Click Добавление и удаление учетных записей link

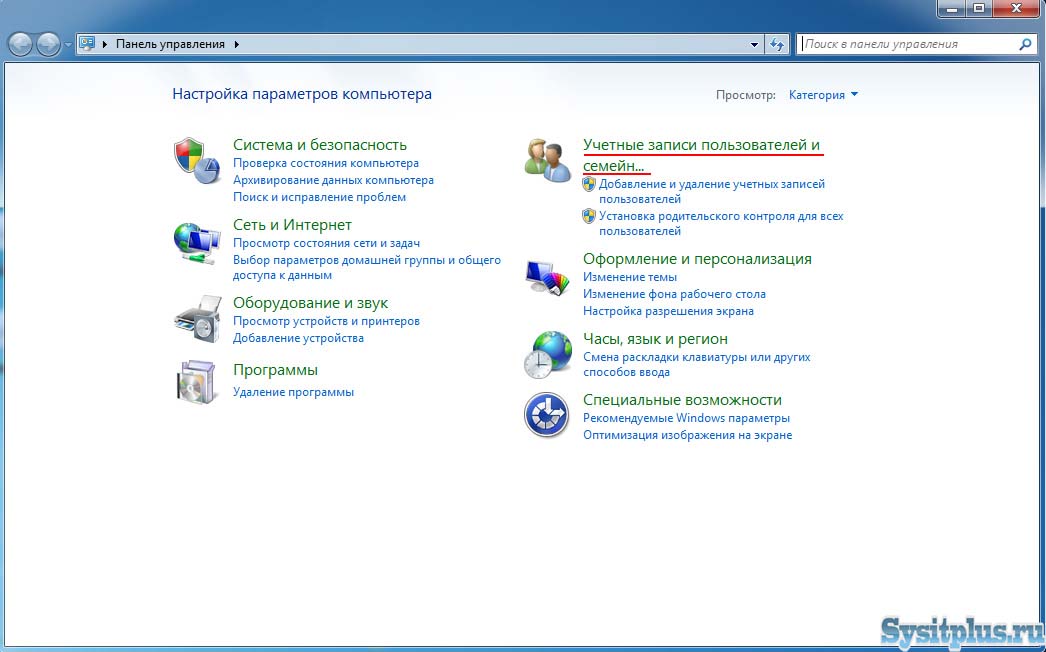pos(712,191)
